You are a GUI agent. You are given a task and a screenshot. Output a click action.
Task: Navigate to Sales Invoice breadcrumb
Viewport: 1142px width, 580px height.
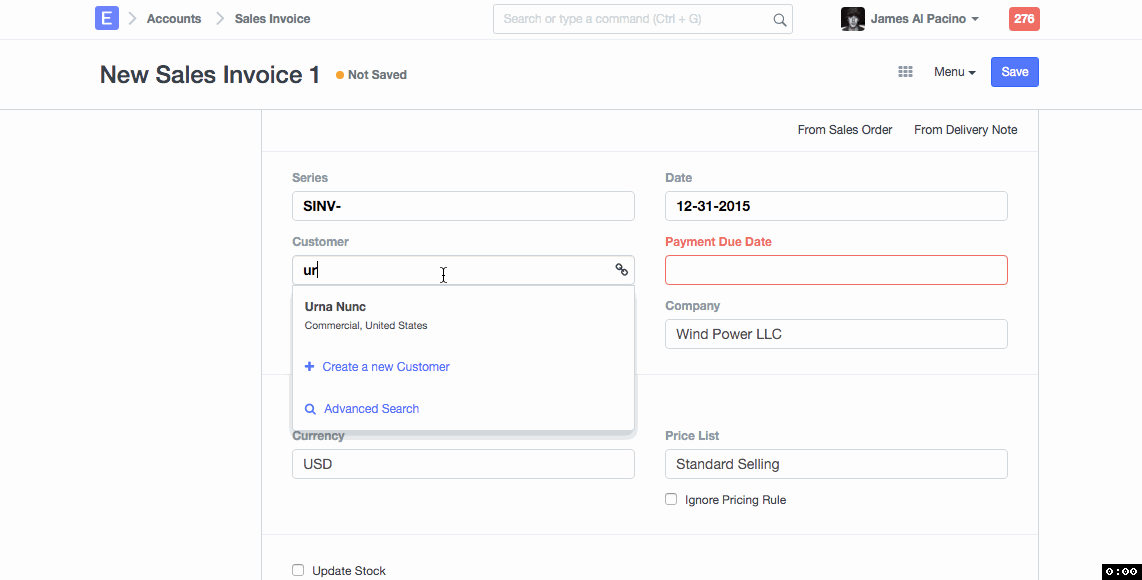pyautogui.click(x=272, y=19)
